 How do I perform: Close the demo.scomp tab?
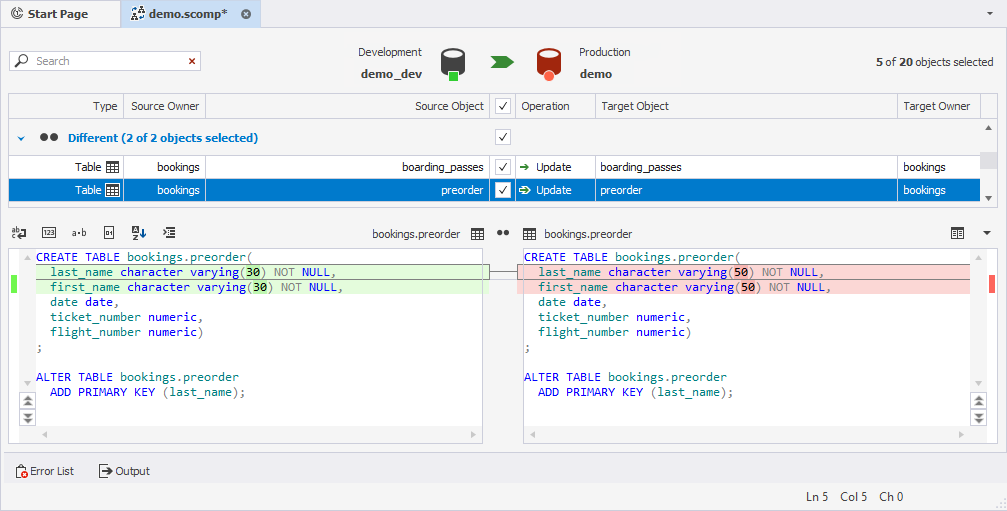pyautogui.click(x=246, y=14)
